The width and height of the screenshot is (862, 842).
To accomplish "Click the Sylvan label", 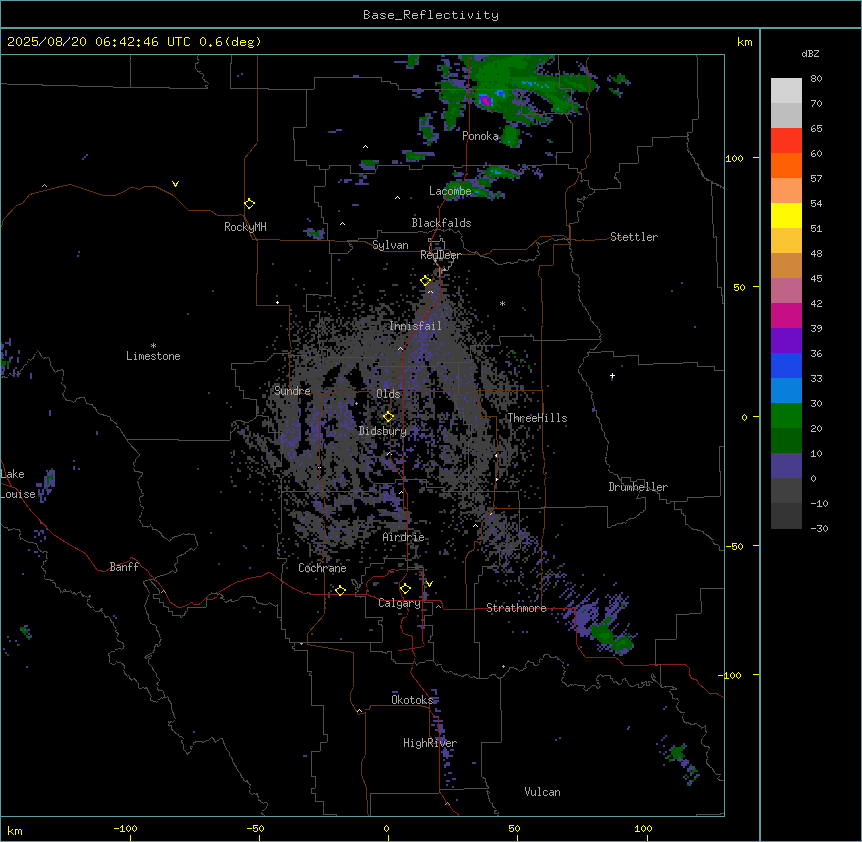I will pos(390,245).
